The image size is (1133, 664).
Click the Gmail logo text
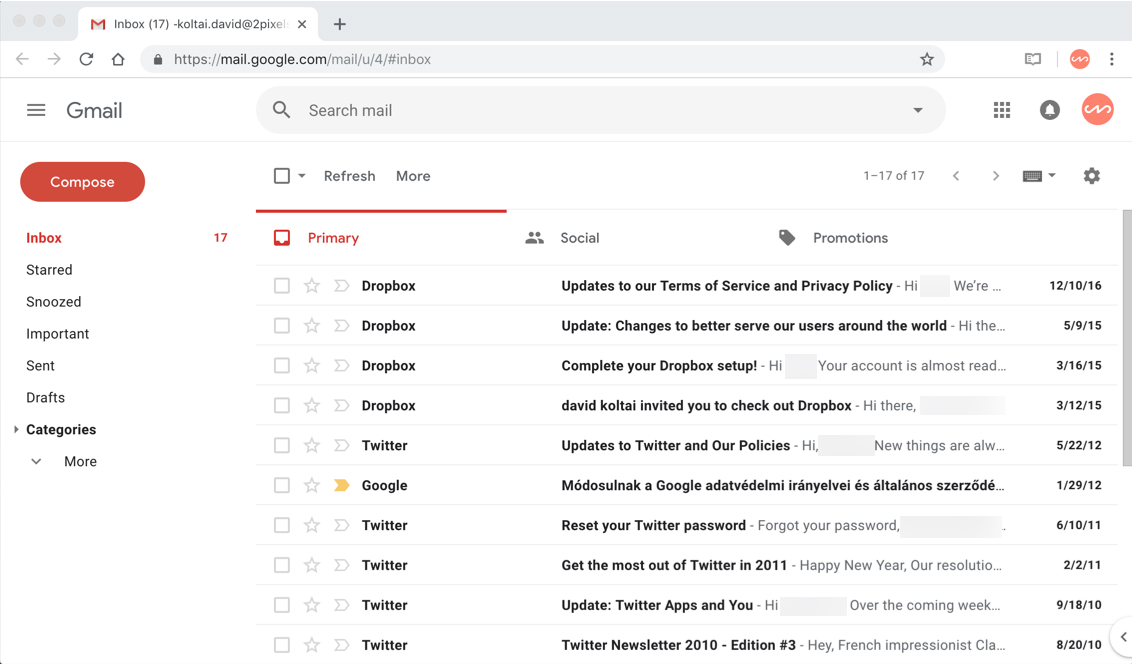(x=94, y=111)
